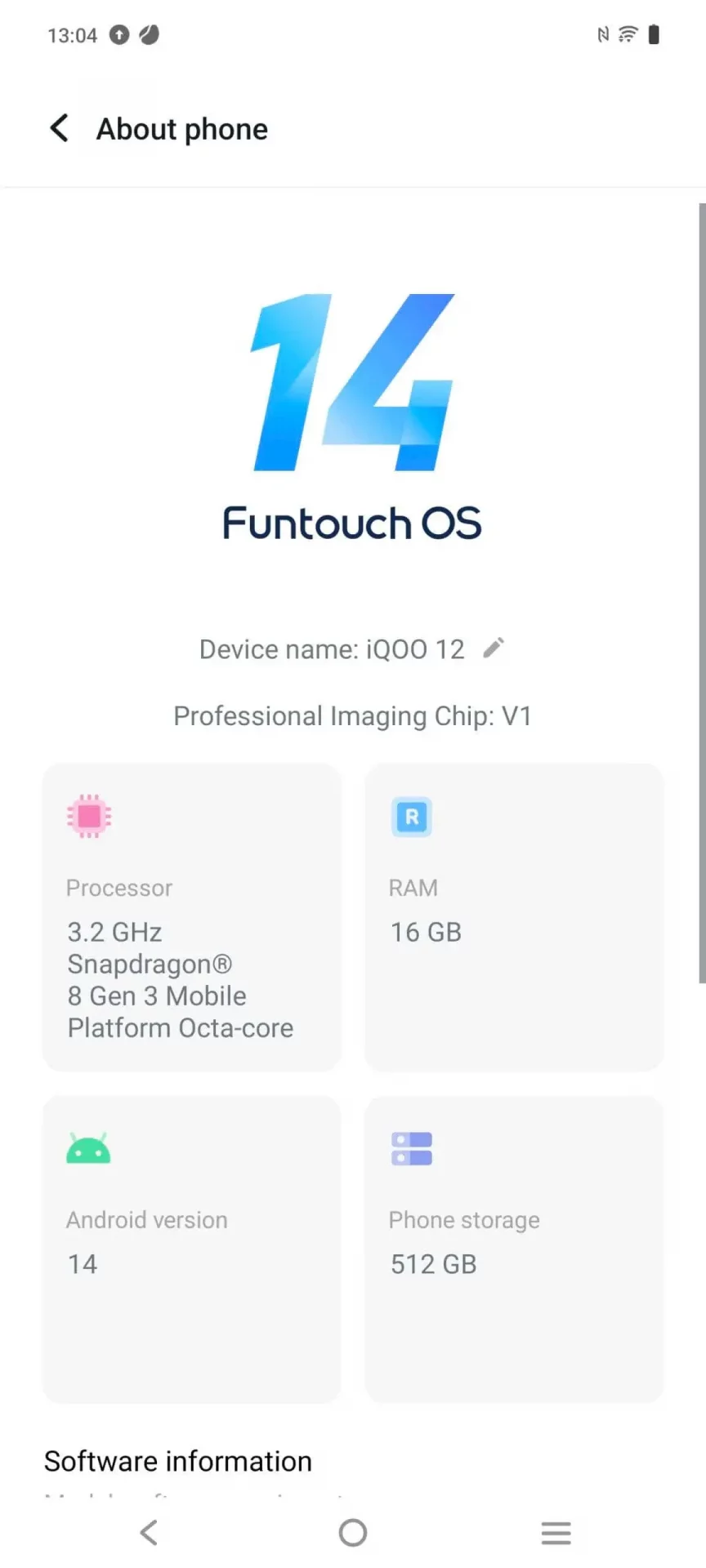Tap the blue RAM icon

(412, 817)
